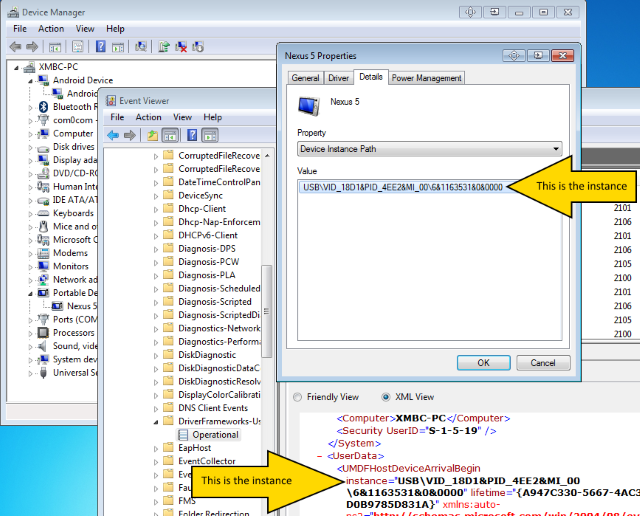
Task: Expand the Keyboards node
Action: point(30,214)
